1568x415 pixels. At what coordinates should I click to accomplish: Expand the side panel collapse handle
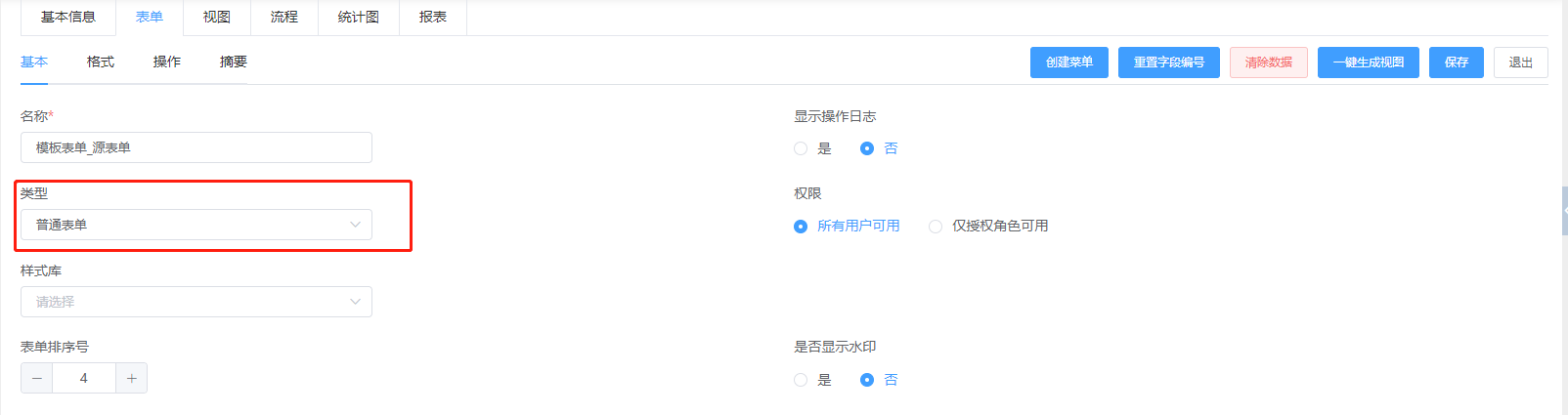[1564, 210]
